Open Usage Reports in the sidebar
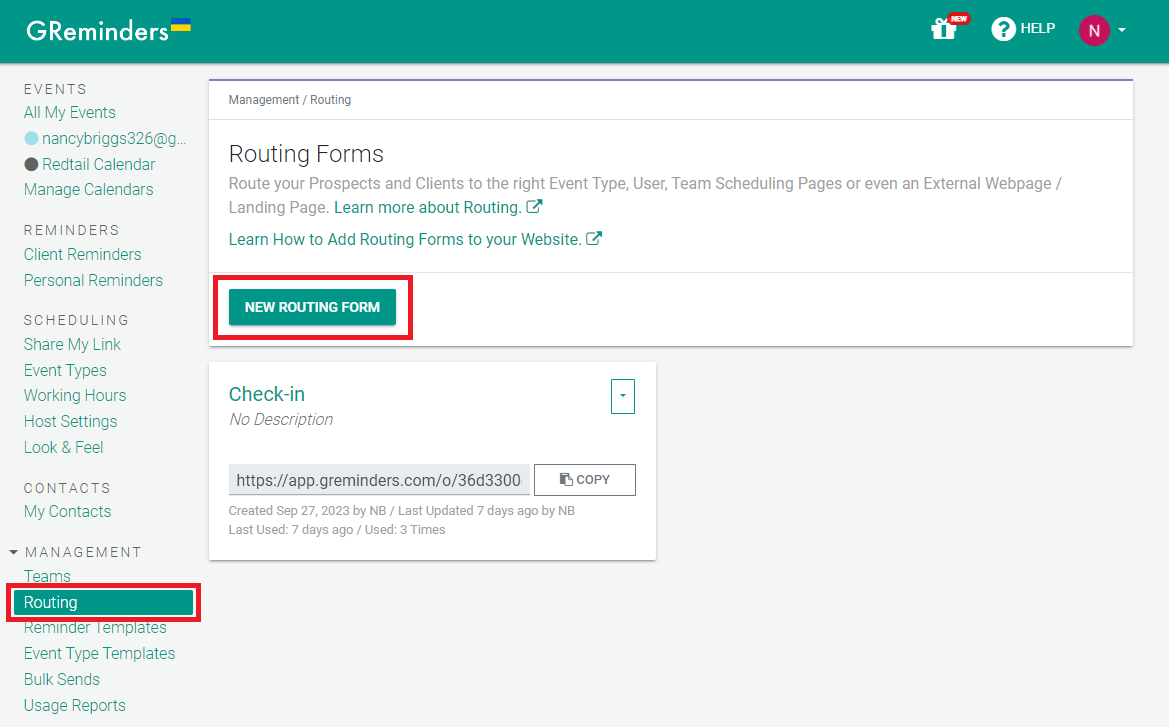1169x727 pixels. point(74,705)
